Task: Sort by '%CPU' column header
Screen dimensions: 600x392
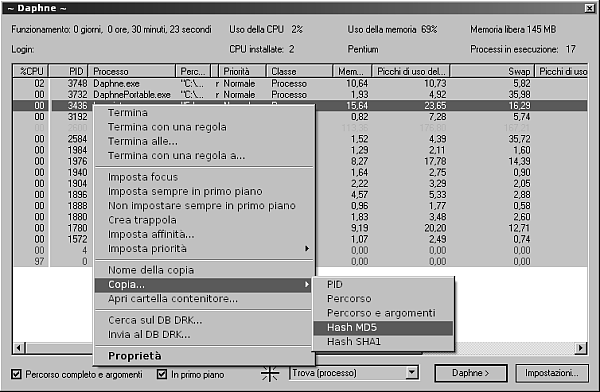Action: click(31, 71)
